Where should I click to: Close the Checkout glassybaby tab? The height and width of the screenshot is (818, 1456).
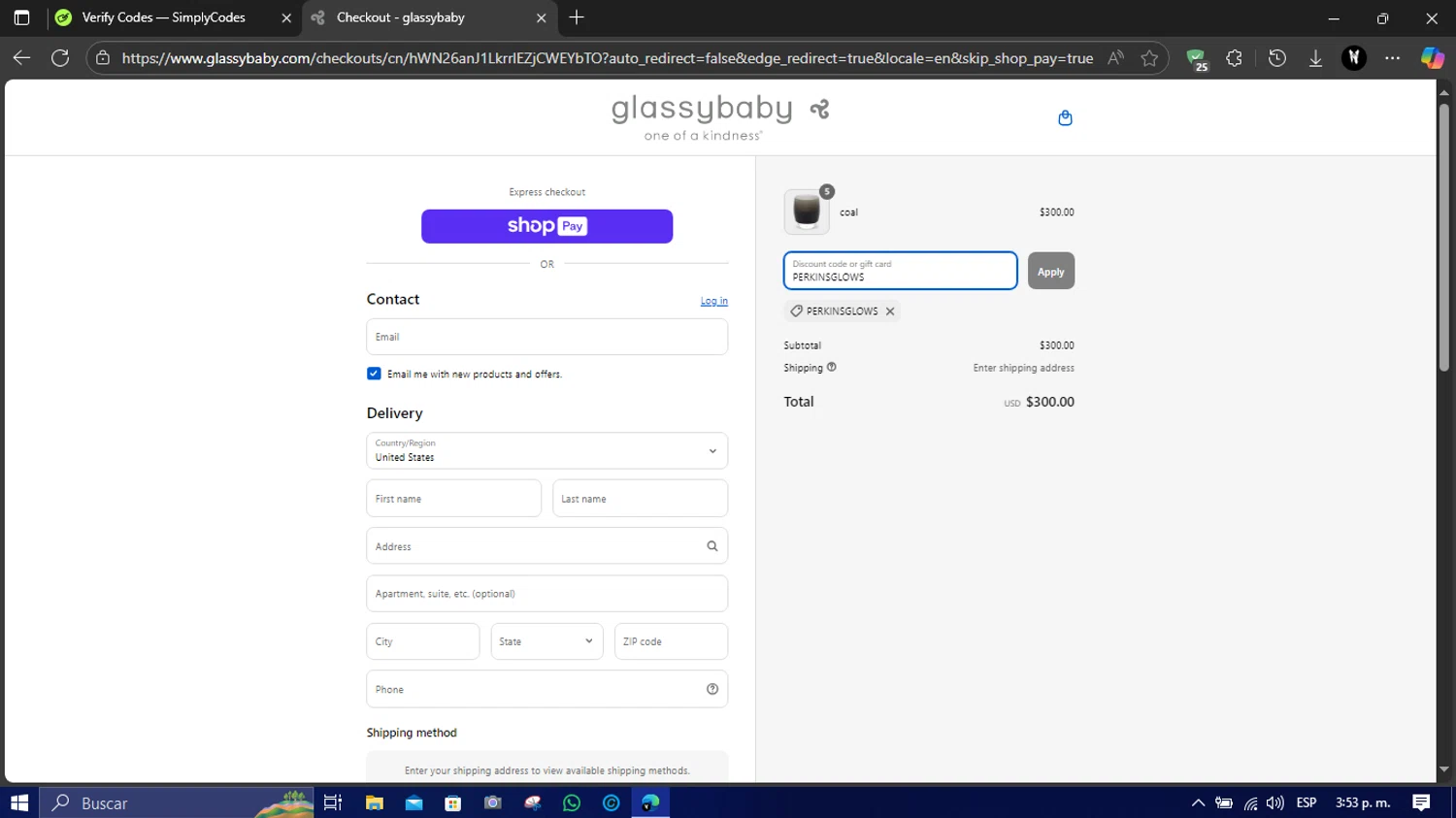[x=541, y=17]
